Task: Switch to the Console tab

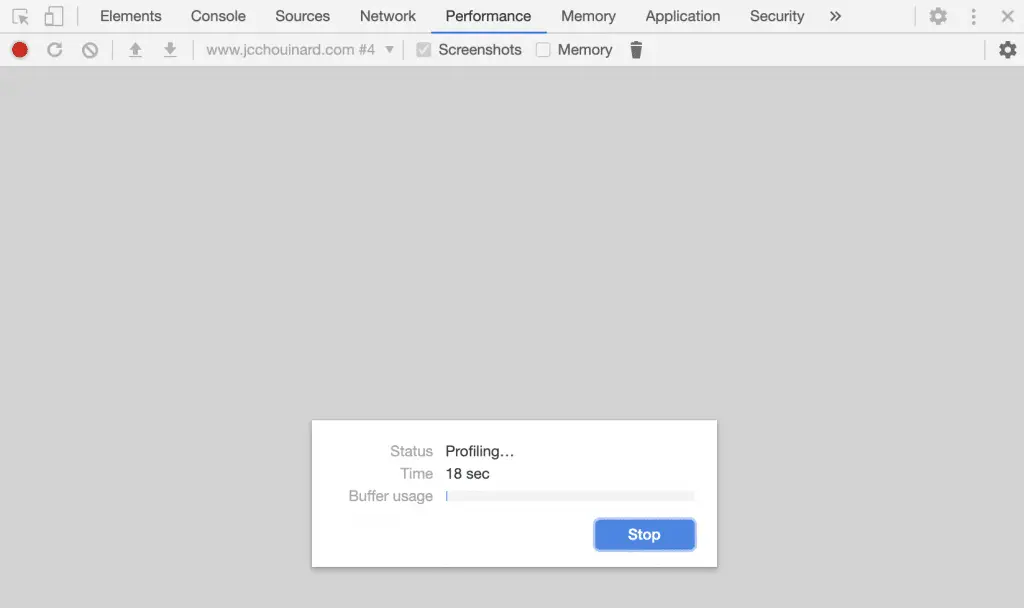Action: pos(218,16)
